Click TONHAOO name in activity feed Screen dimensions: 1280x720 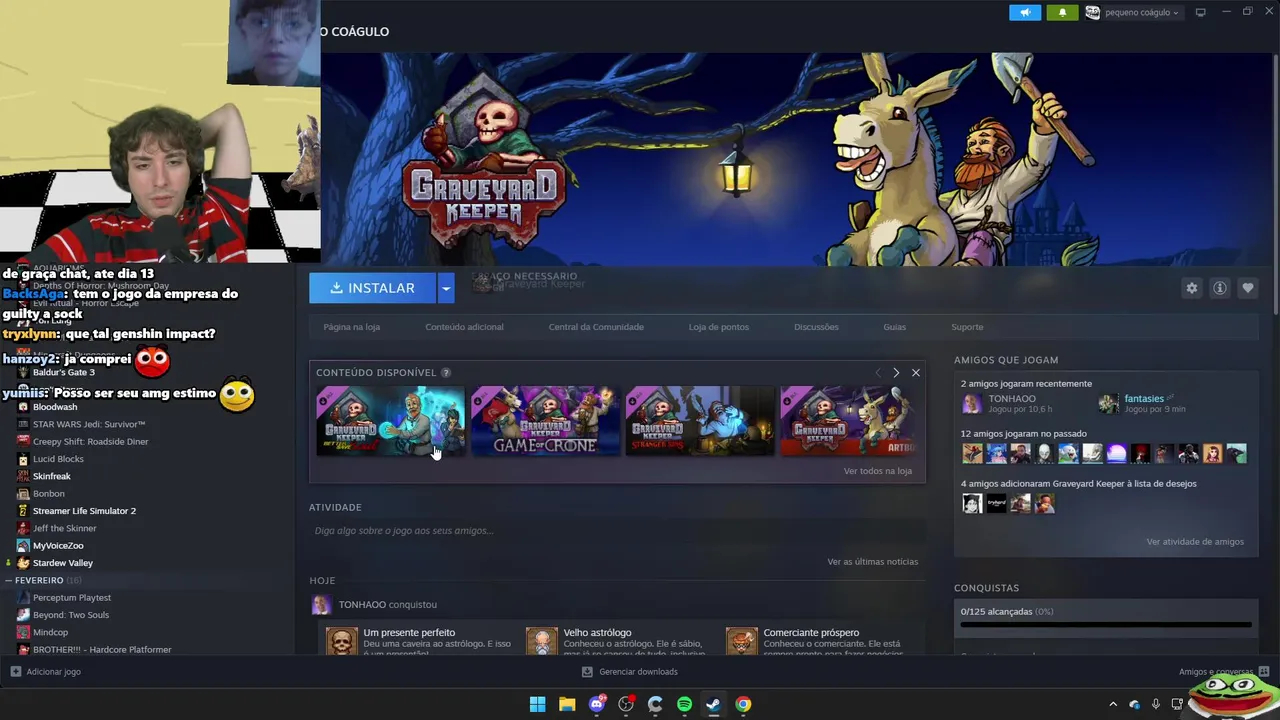[362, 605]
